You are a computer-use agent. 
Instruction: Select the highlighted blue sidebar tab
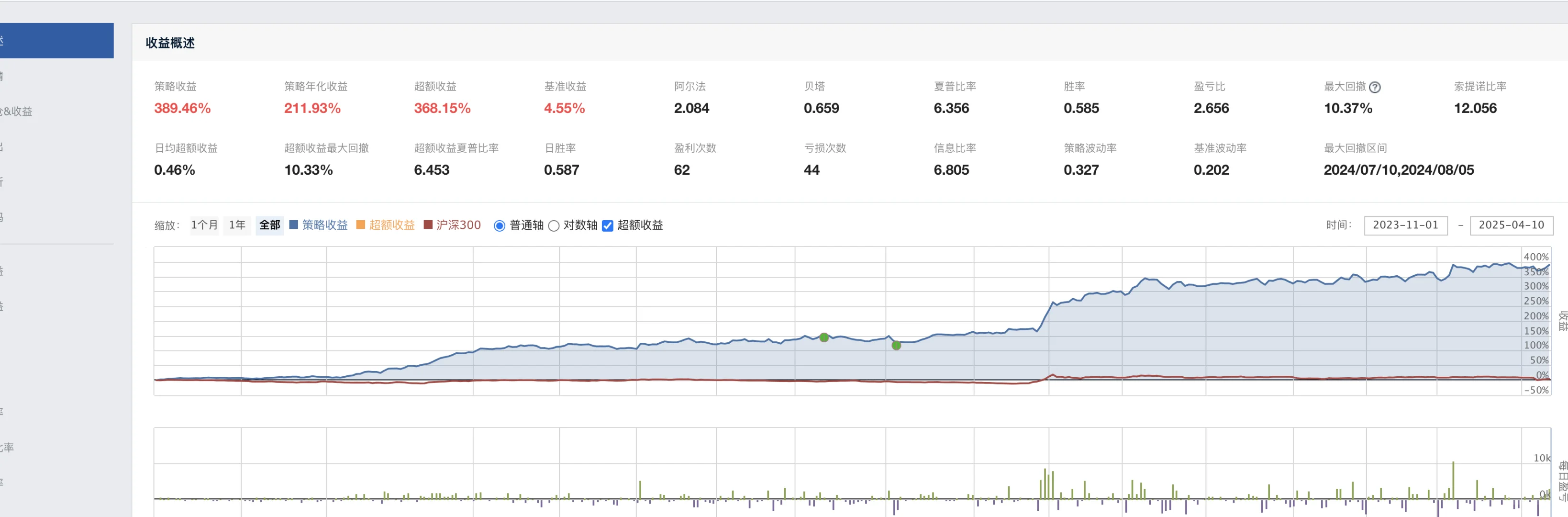56,41
